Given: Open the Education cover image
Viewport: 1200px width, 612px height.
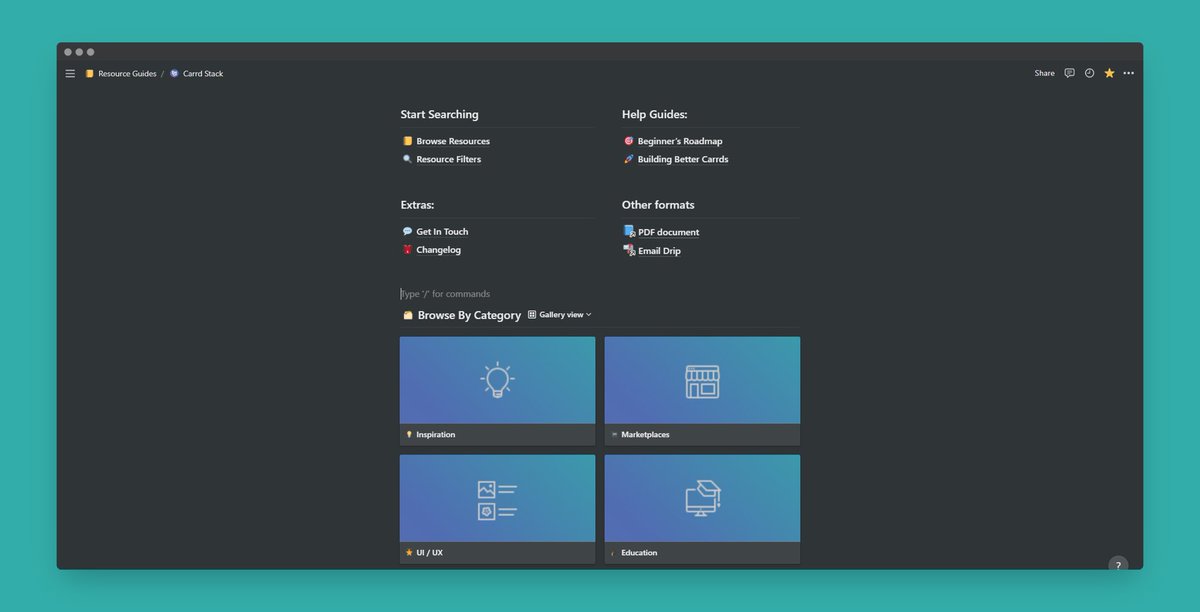Looking at the screenshot, I should tap(702, 498).
